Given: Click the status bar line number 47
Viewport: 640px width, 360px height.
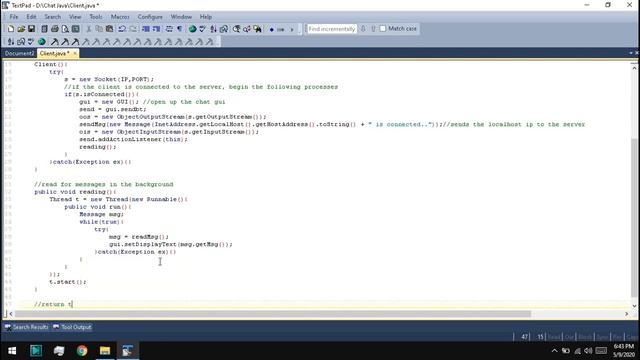Looking at the screenshot, I should 524,337.
